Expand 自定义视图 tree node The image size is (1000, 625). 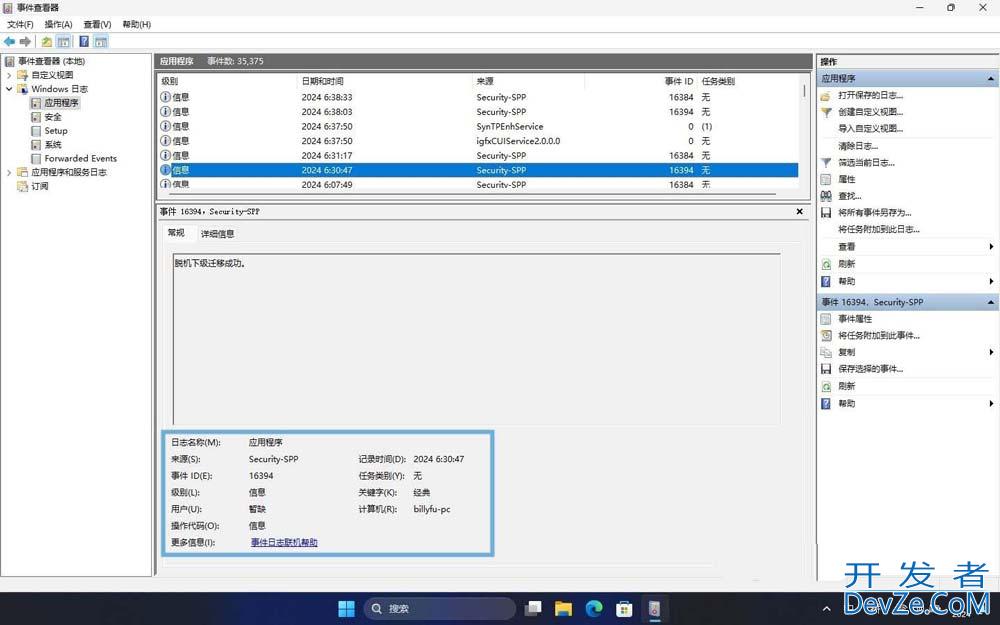(9, 75)
